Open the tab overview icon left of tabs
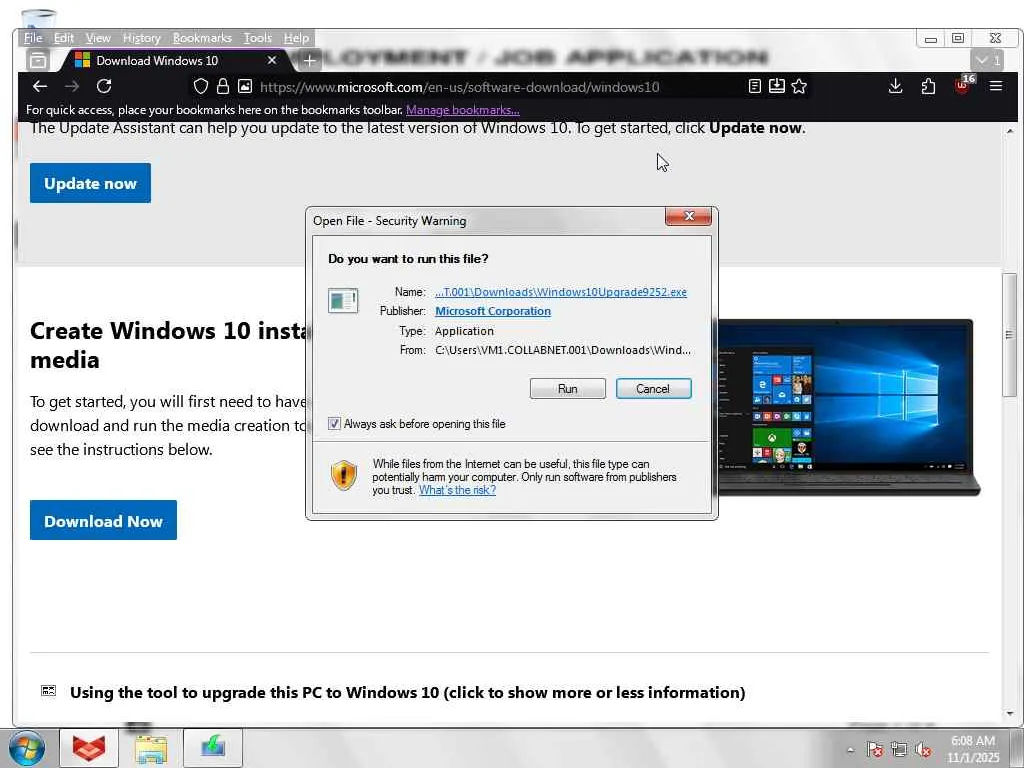 coord(39,61)
